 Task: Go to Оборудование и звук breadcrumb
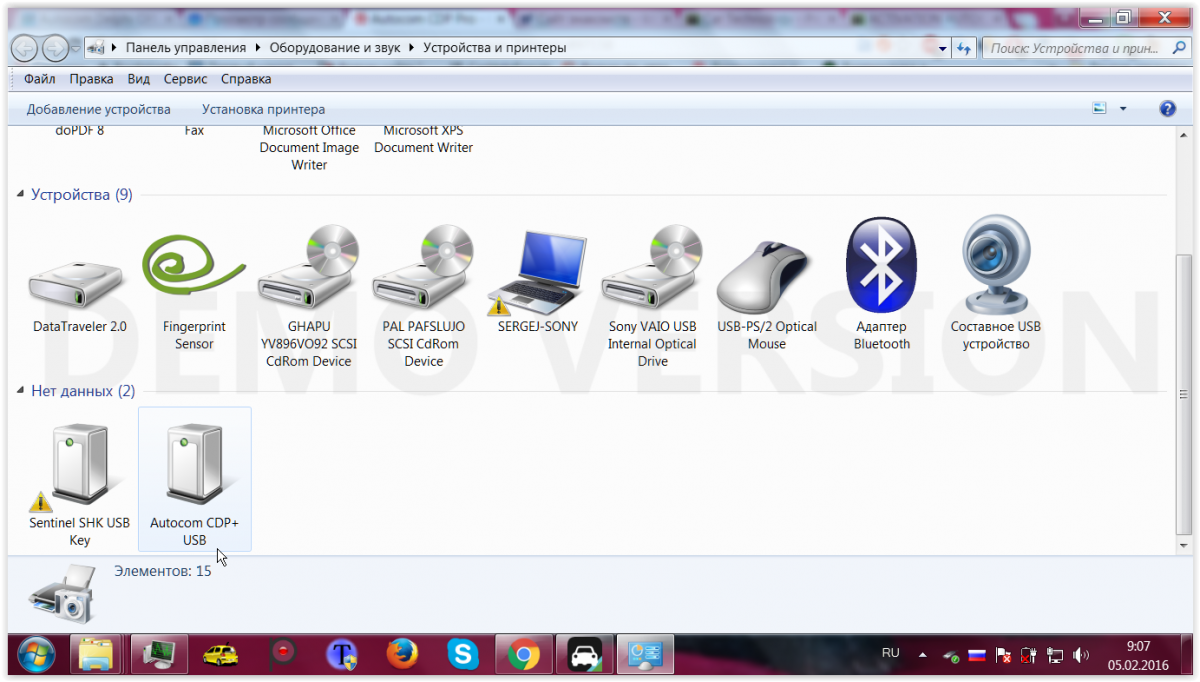(x=336, y=48)
